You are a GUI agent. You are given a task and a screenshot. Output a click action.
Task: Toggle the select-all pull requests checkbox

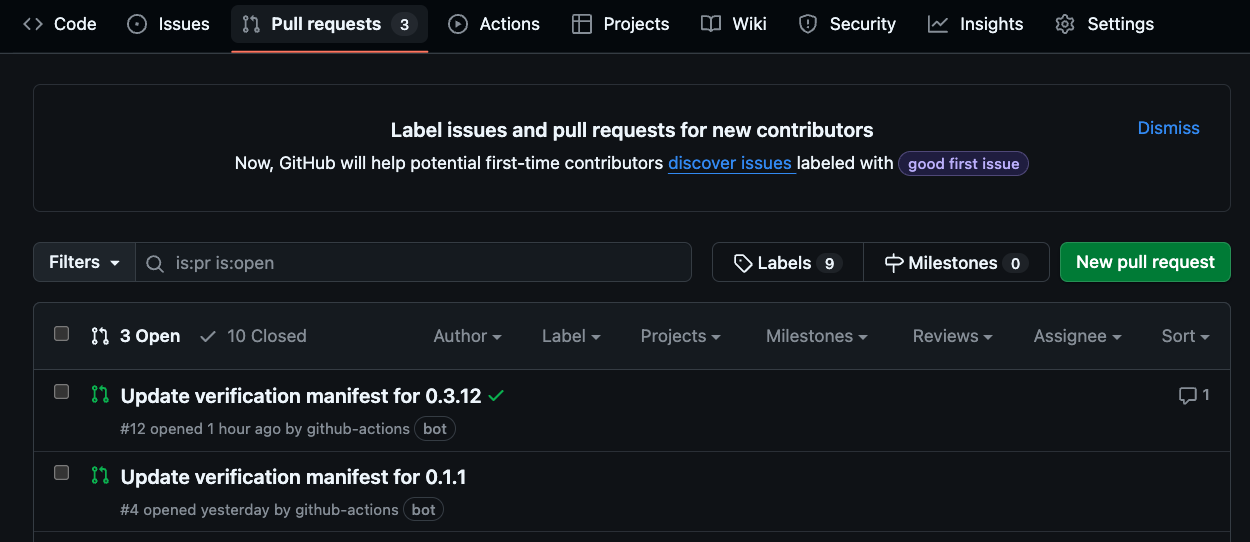click(62, 334)
